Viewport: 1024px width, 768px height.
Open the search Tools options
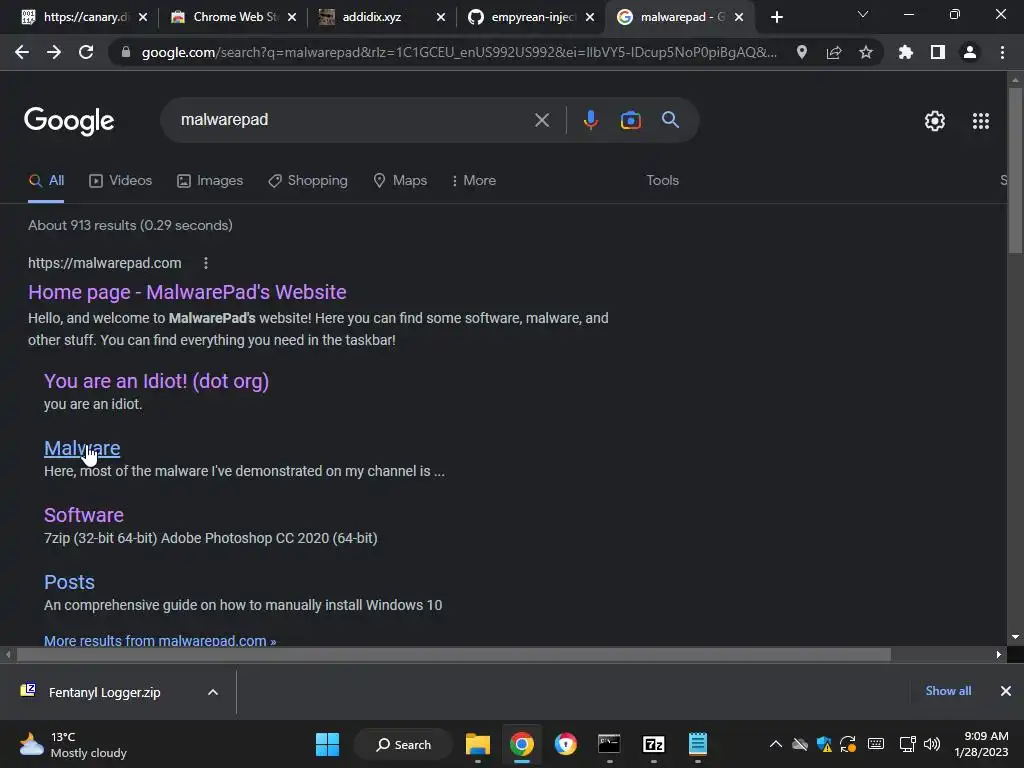[662, 180]
